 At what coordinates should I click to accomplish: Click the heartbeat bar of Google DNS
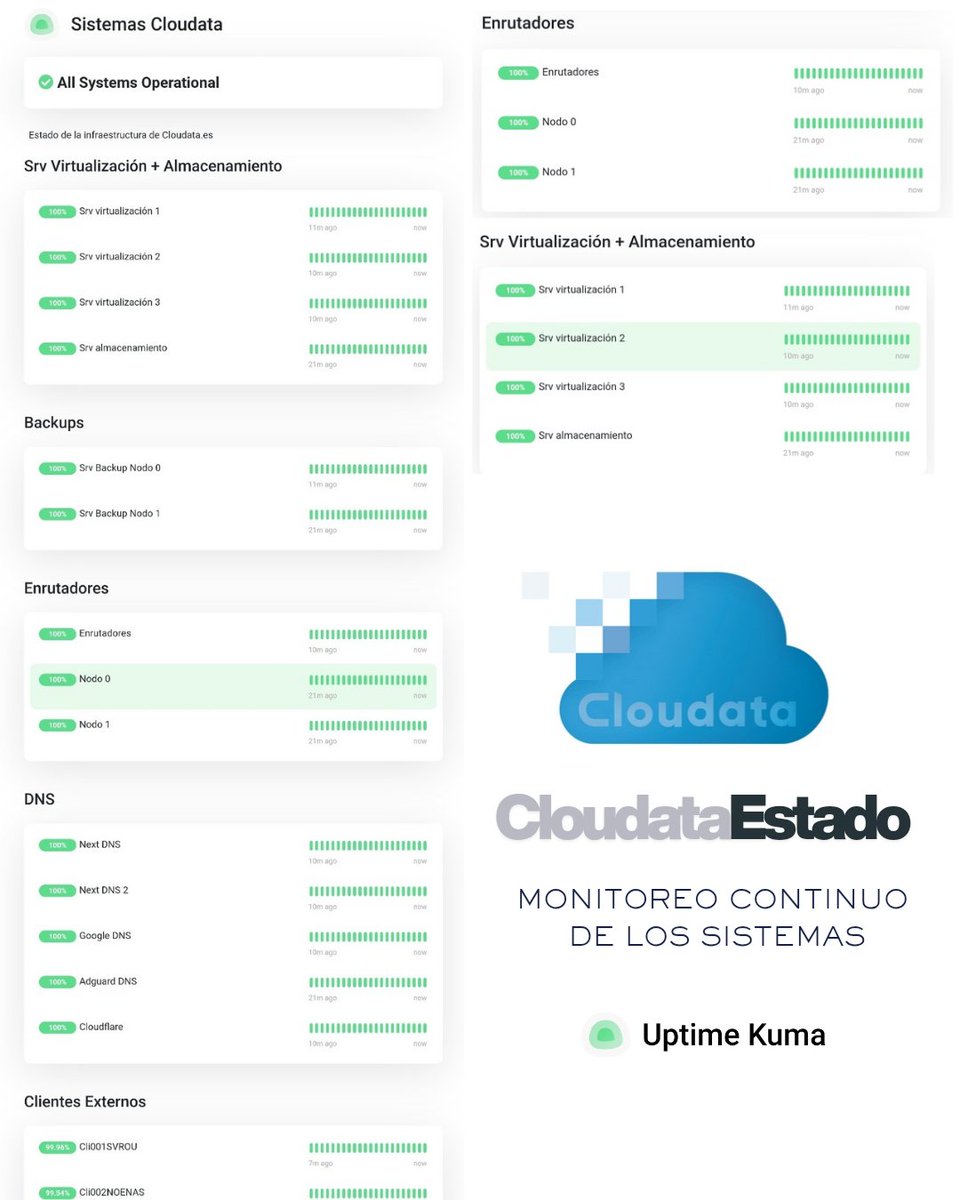tap(368, 937)
